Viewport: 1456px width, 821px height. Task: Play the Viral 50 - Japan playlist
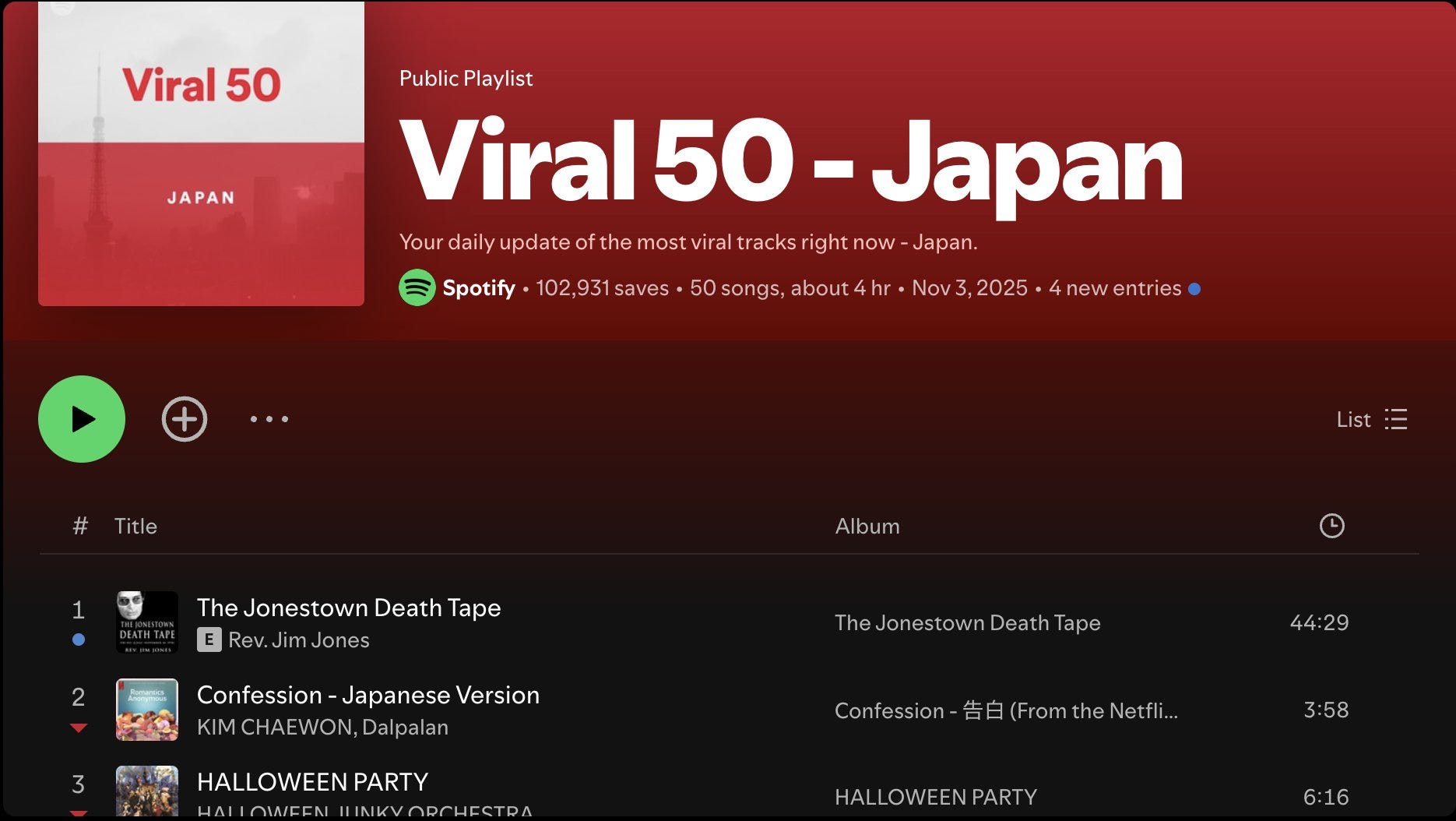[82, 419]
